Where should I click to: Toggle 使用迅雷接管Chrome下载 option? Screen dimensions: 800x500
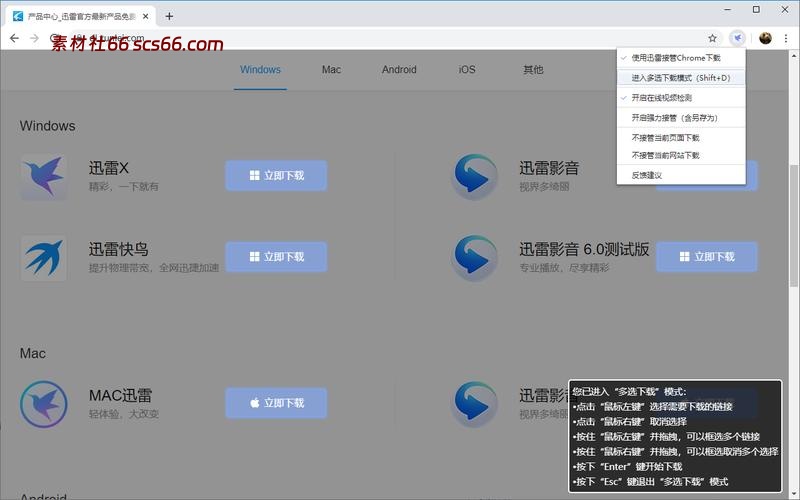coord(681,58)
